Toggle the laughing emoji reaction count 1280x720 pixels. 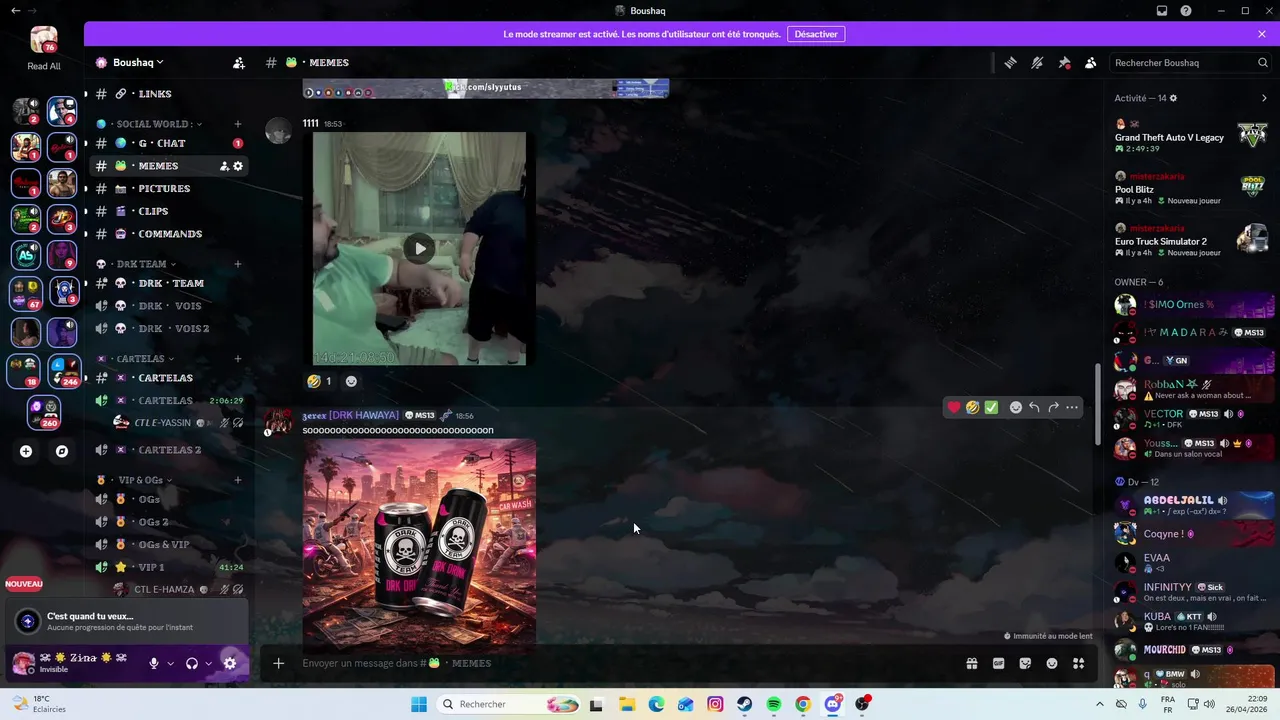pyautogui.click(x=320, y=381)
